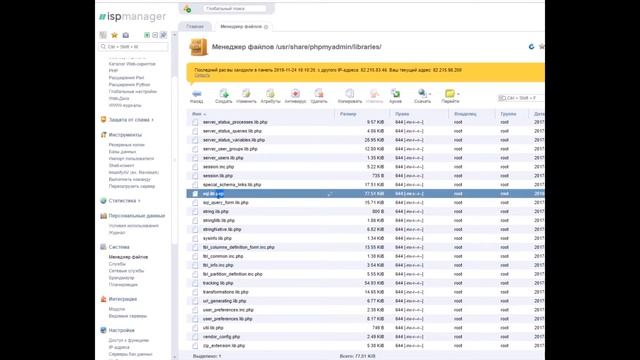Screen dimensions: 640x360
Task: Click the file list filter search field
Action: [x=521, y=98]
